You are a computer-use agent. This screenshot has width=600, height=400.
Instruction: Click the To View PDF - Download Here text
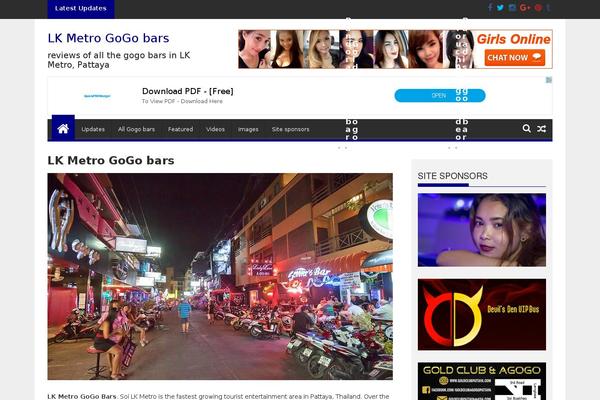[182, 101]
